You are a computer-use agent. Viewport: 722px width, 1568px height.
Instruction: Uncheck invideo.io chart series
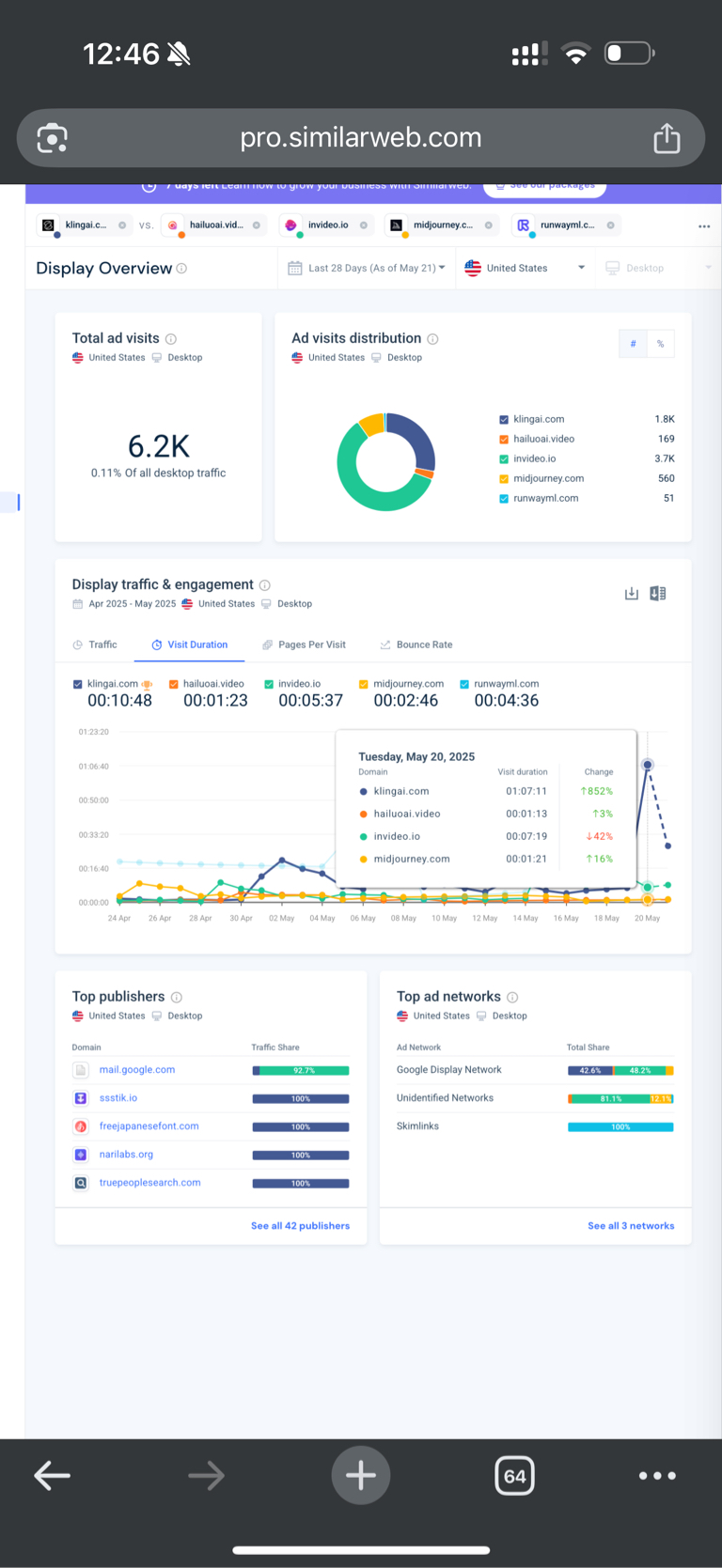[269, 684]
